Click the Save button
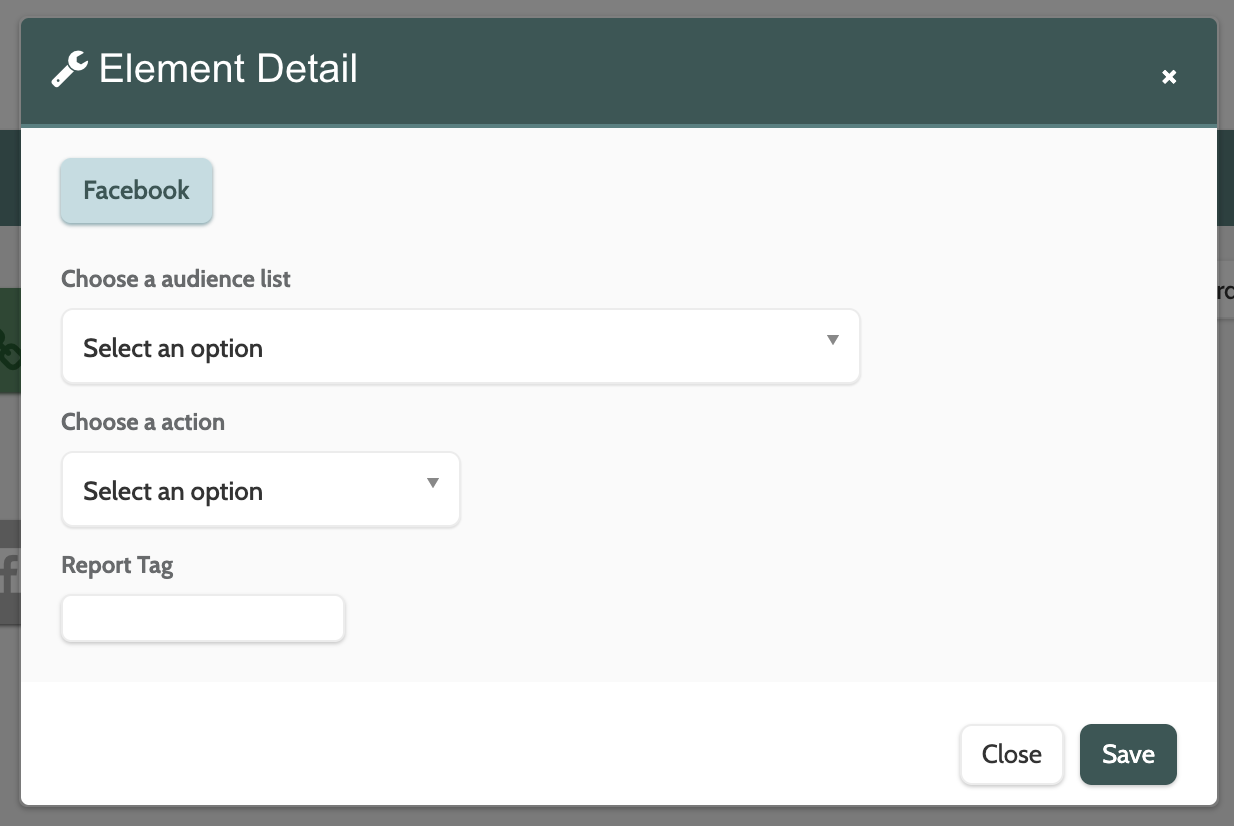 click(1128, 755)
